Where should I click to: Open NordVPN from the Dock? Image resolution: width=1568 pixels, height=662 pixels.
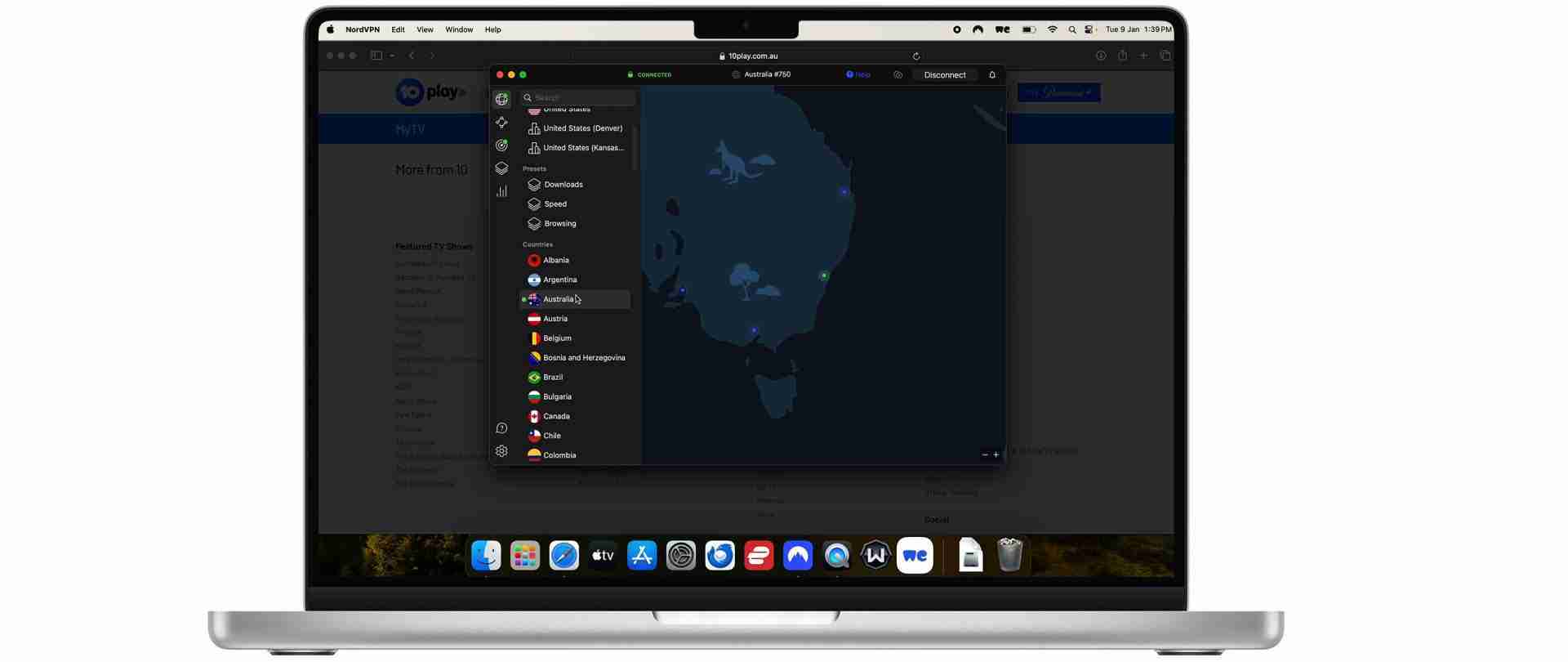point(798,556)
